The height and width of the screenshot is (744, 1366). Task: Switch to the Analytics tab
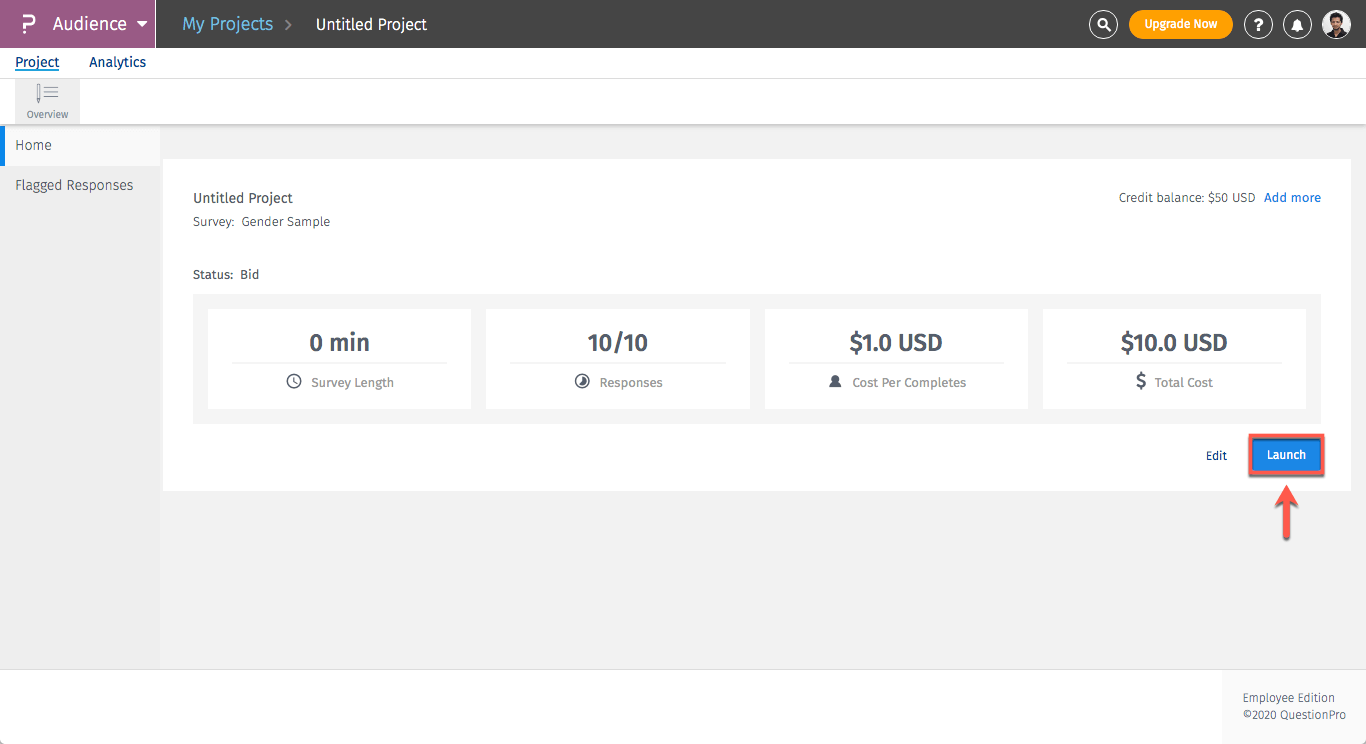tap(117, 62)
